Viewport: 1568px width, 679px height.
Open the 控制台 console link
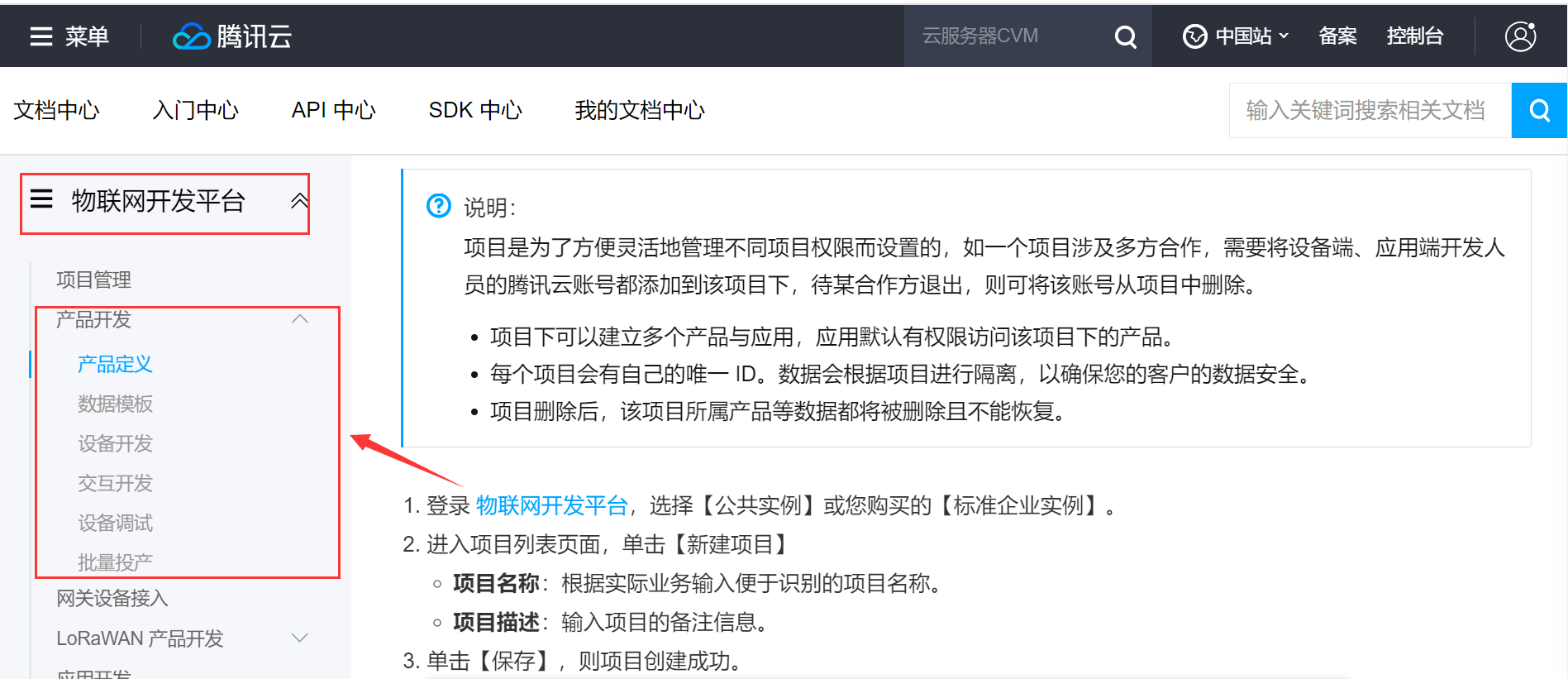[x=1414, y=36]
